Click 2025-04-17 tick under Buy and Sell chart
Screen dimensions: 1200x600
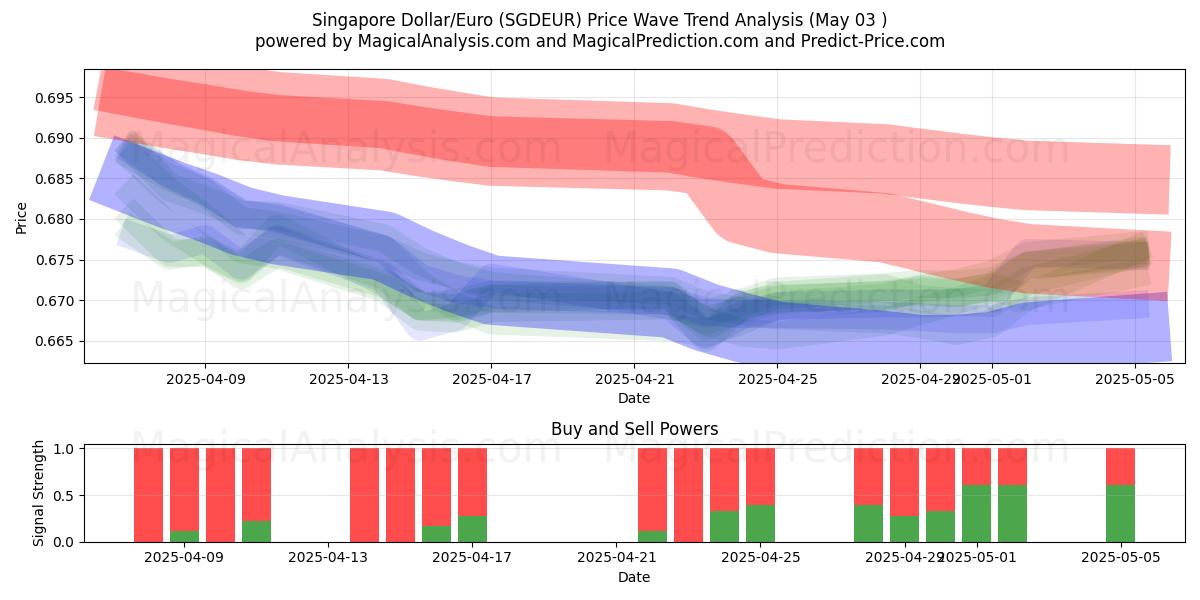click(472, 558)
